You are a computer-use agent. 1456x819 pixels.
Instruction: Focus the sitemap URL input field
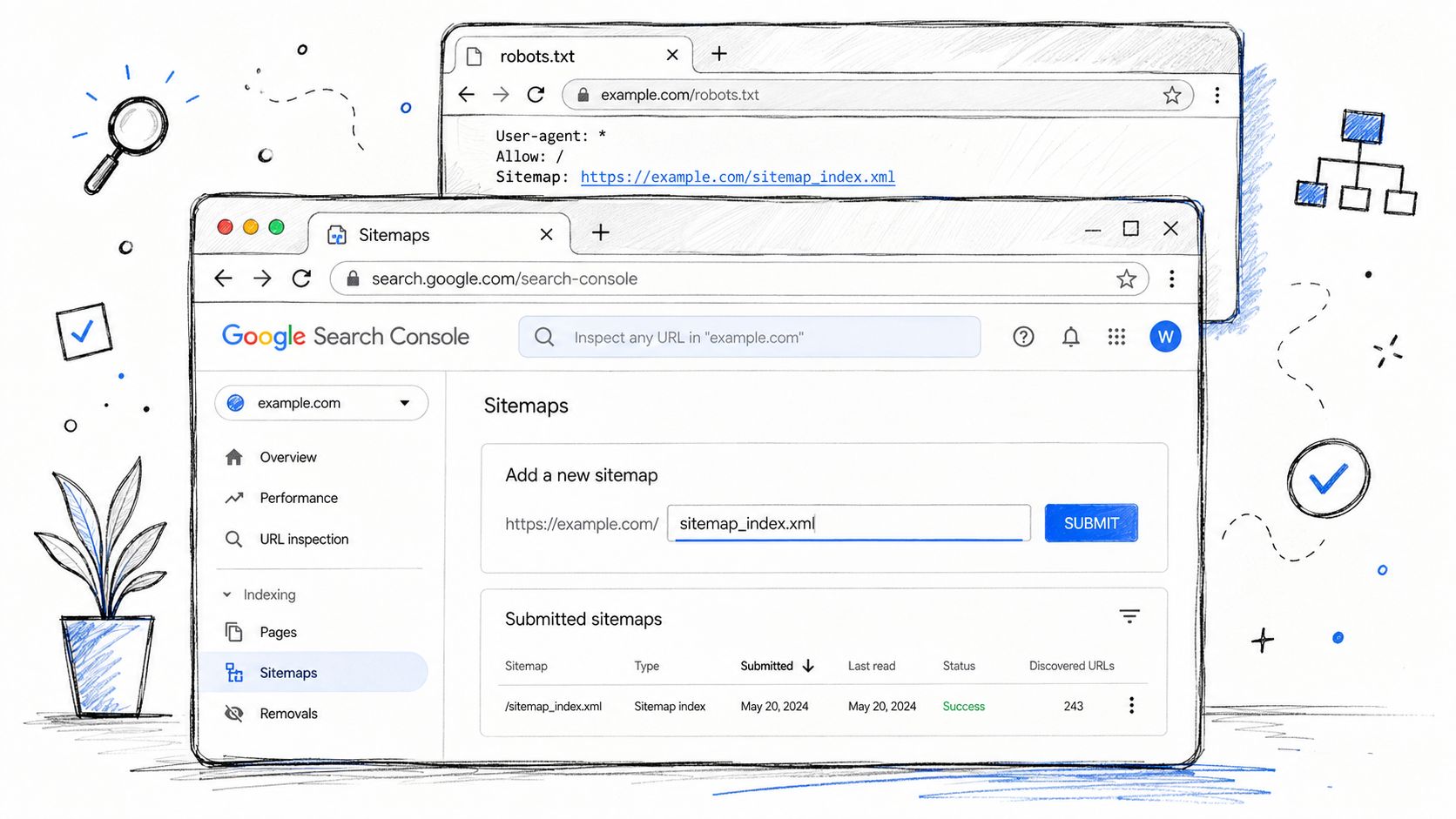coord(849,523)
